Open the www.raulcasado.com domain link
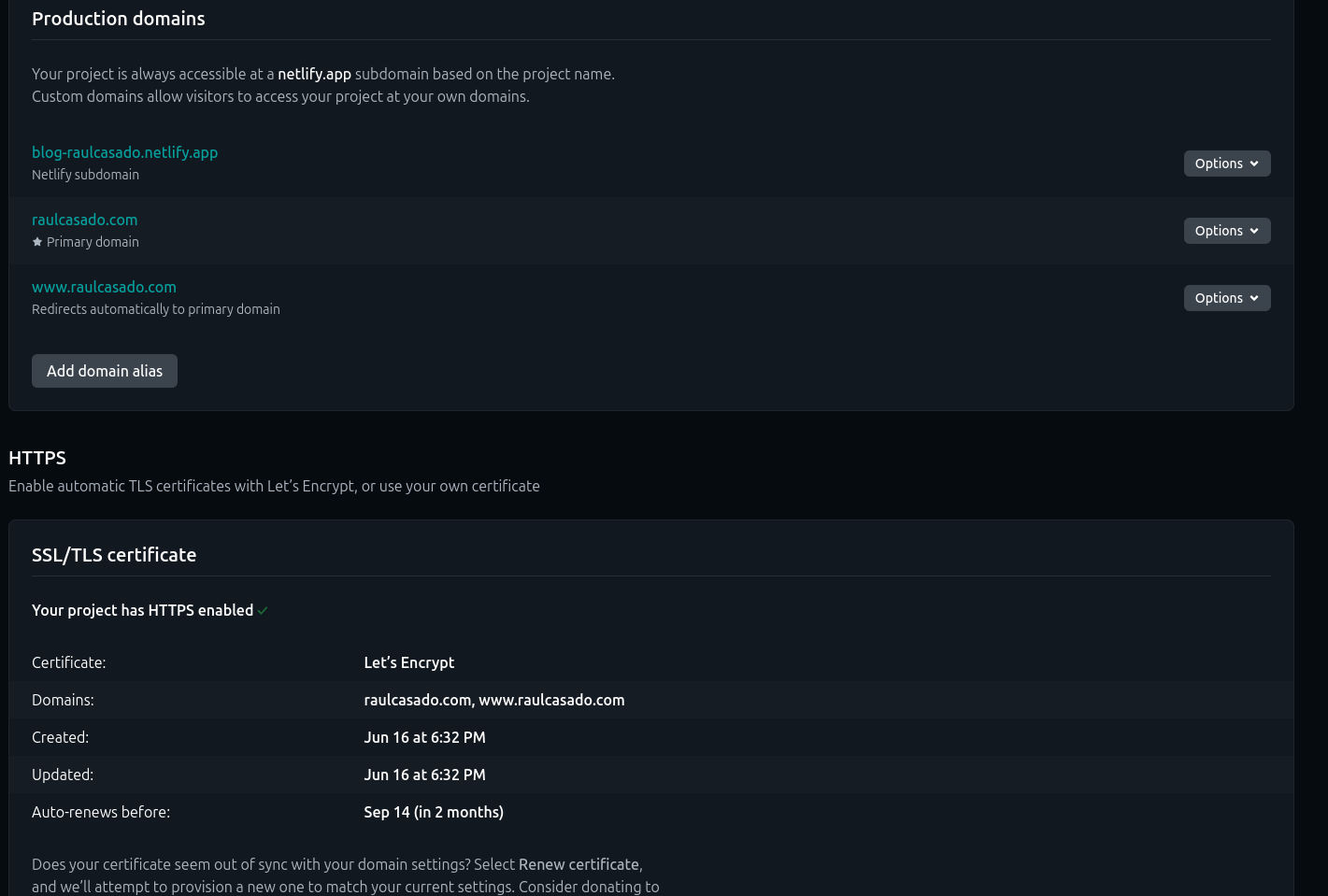This screenshot has width=1328, height=896. pos(104,287)
